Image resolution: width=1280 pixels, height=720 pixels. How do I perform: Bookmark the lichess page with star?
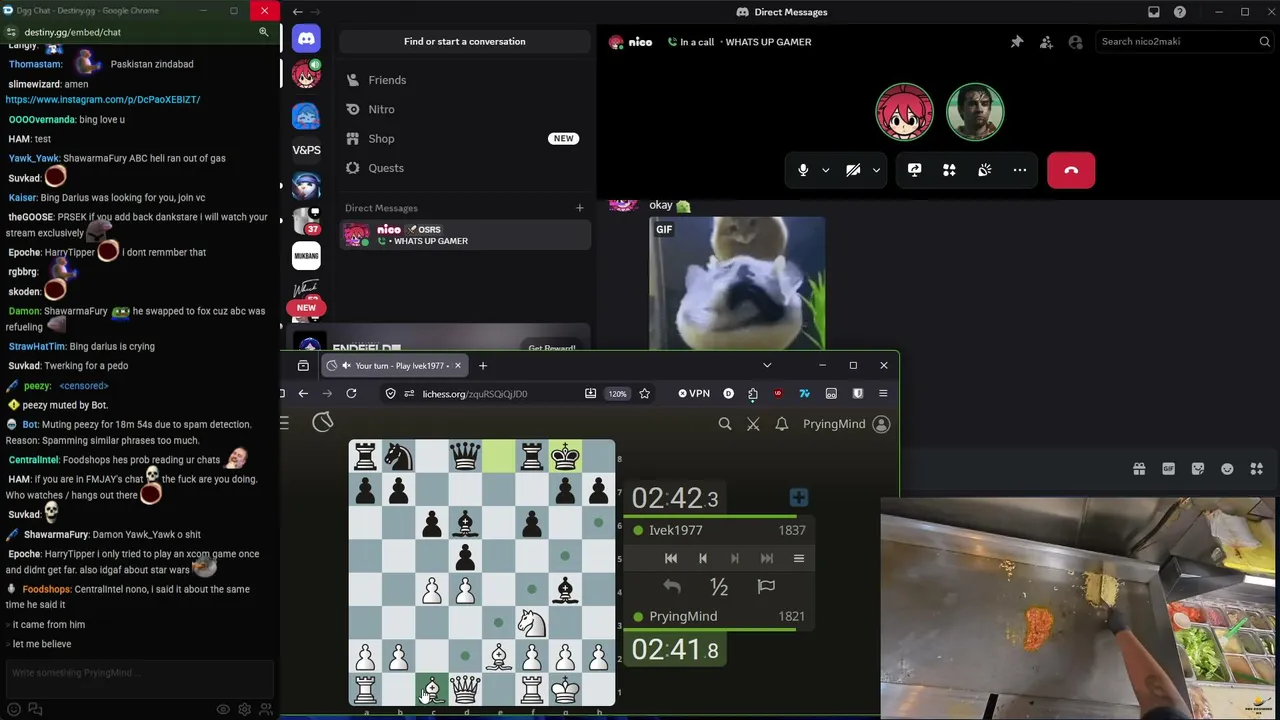point(645,394)
